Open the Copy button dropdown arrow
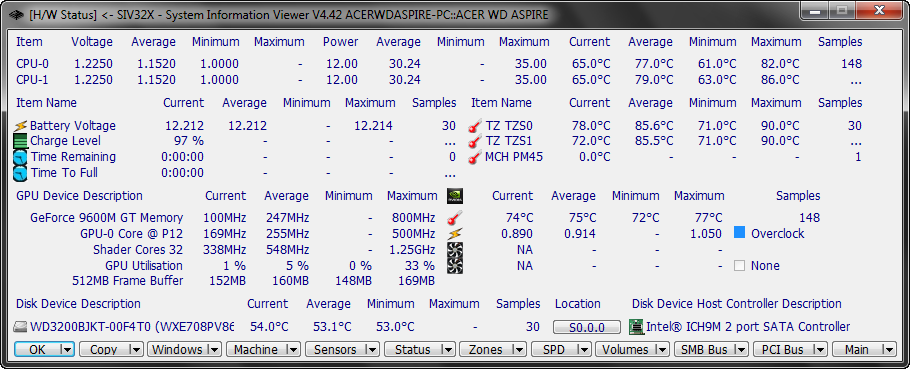This screenshot has height=369, width=910. click(x=137, y=349)
